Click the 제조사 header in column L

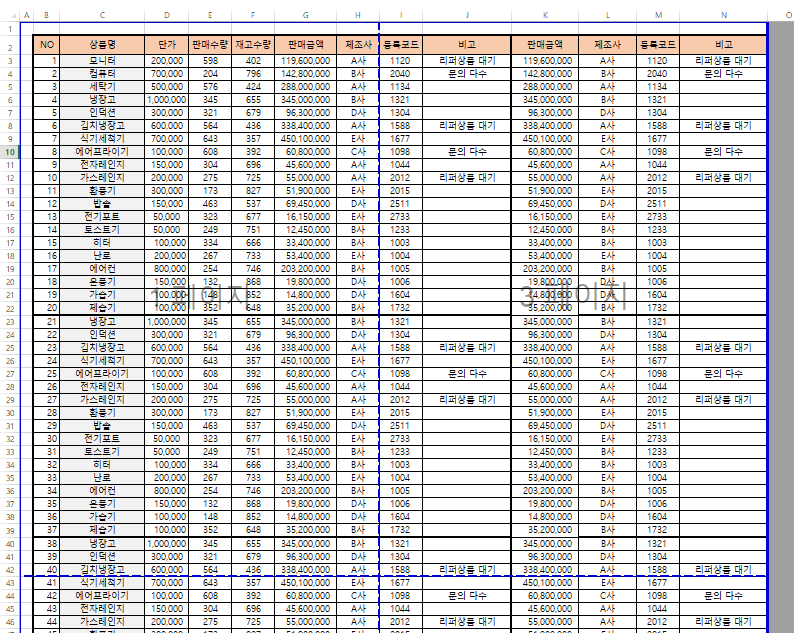[608, 45]
